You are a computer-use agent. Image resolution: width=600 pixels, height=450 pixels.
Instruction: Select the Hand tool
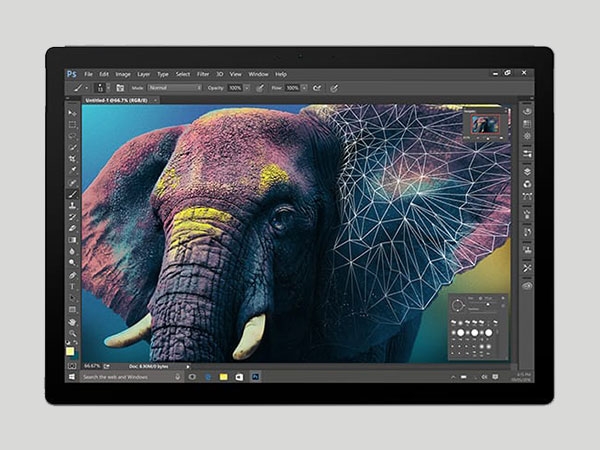coord(72,322)
